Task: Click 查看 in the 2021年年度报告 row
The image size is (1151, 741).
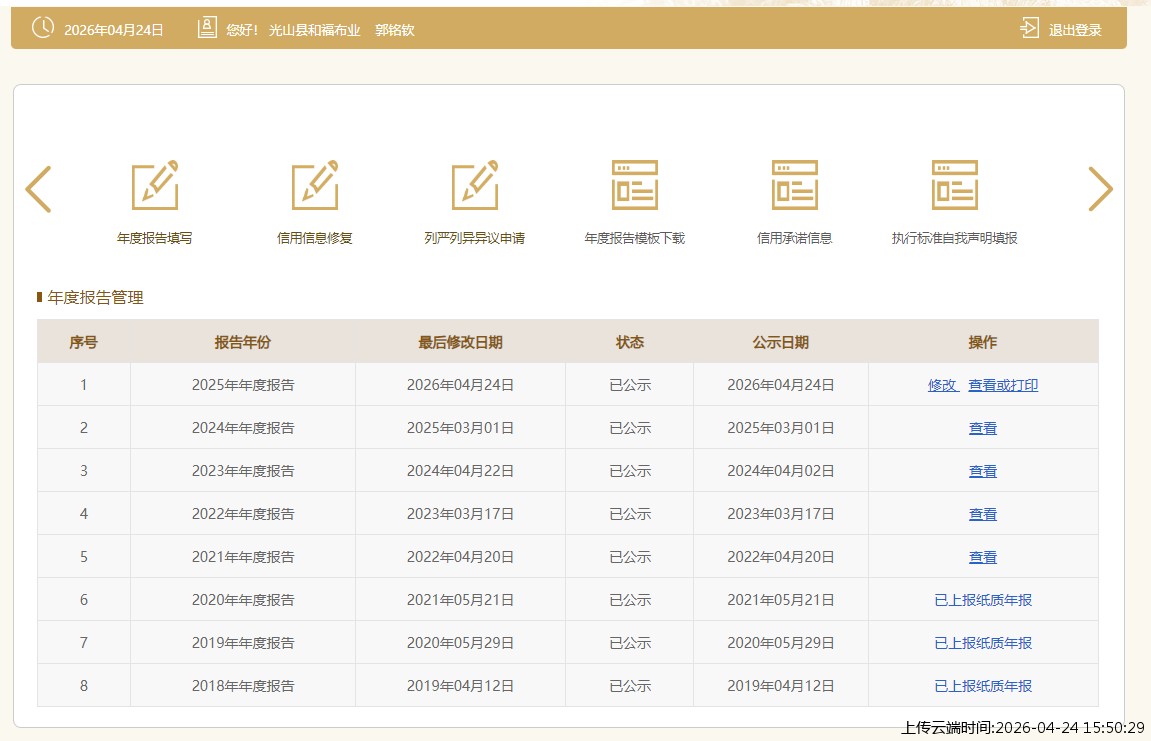Action: click(x=983, y=557)
